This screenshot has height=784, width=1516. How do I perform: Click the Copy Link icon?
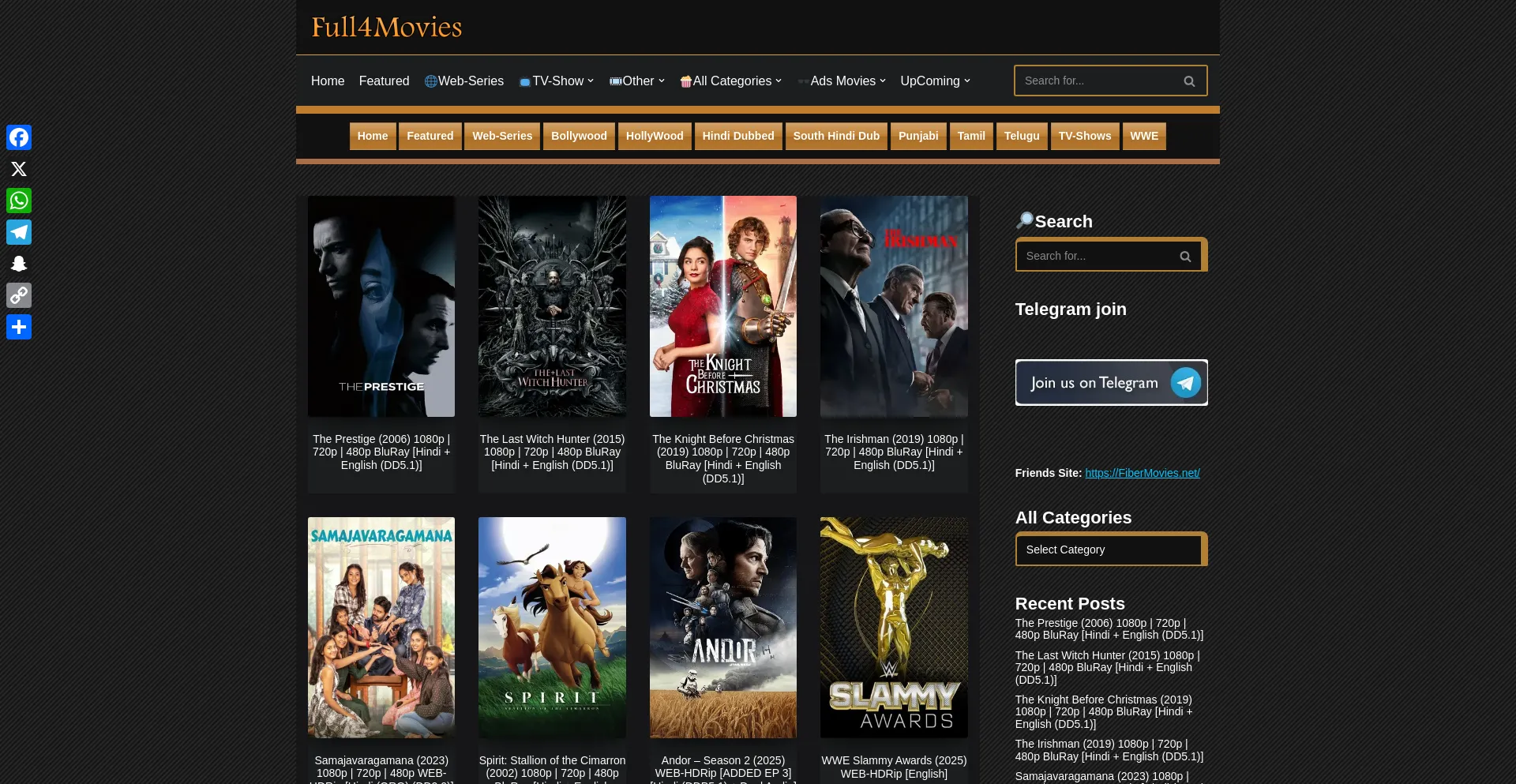19,295
